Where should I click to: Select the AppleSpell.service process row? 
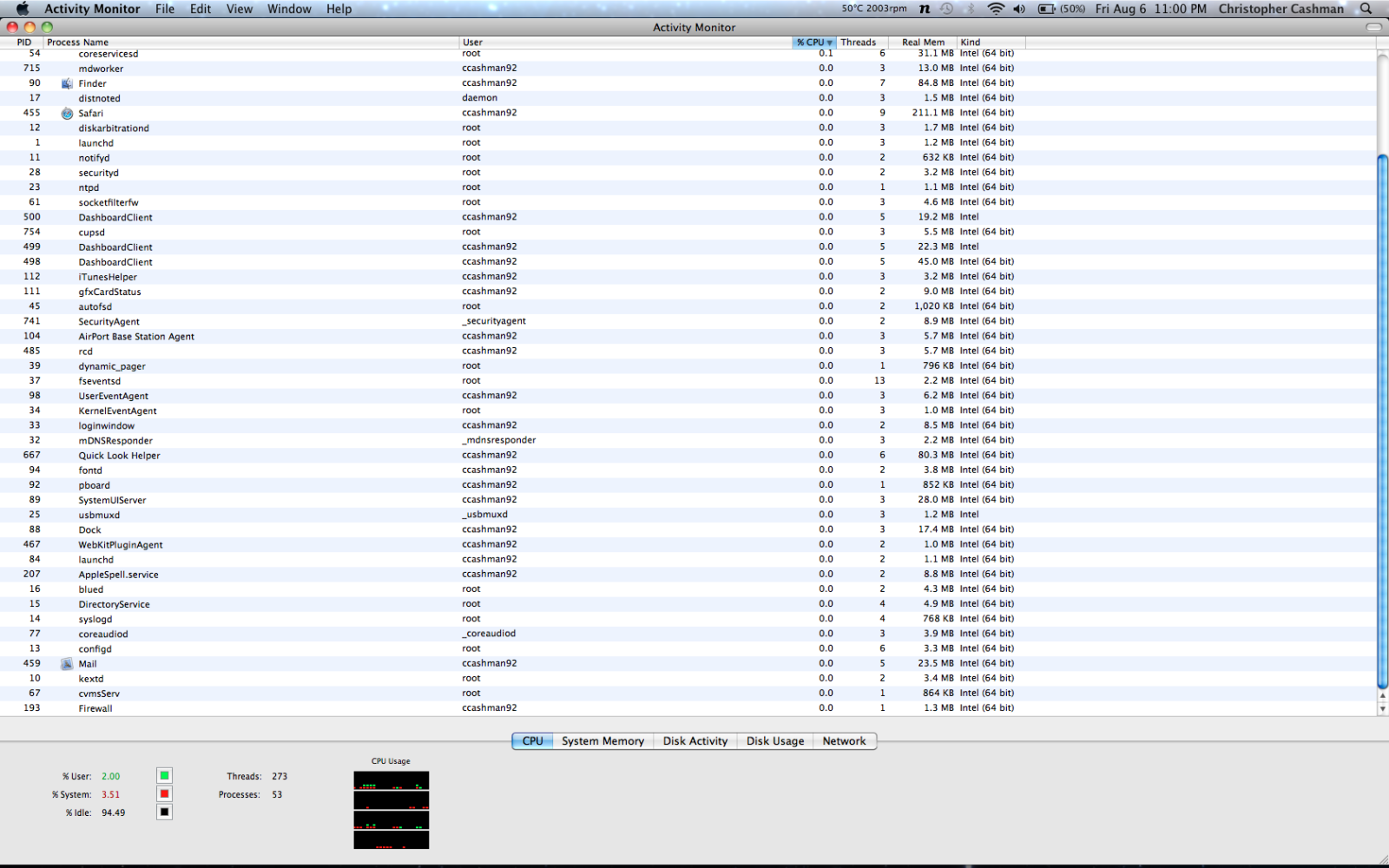[x=688, y=575]
